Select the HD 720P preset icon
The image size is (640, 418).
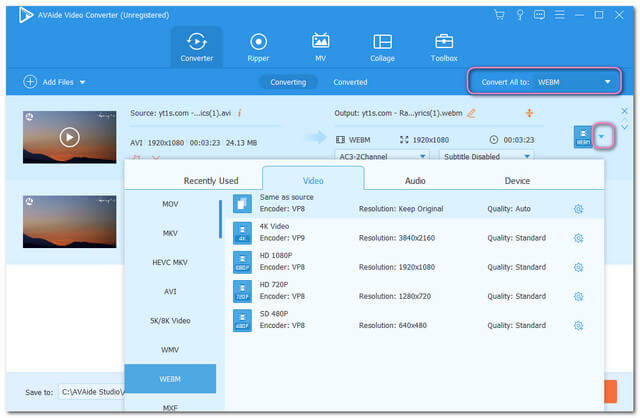coord(242,291)
